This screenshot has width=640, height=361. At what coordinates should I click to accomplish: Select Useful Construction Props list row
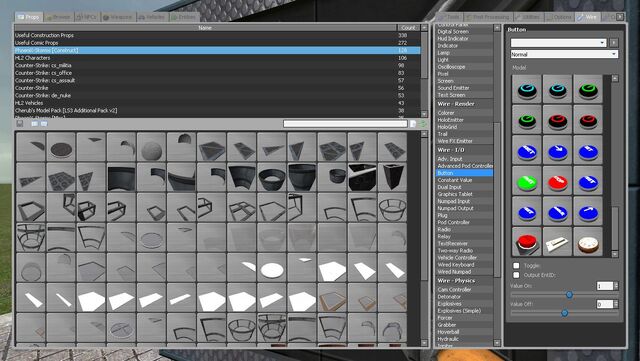click(x=217, y=35)
